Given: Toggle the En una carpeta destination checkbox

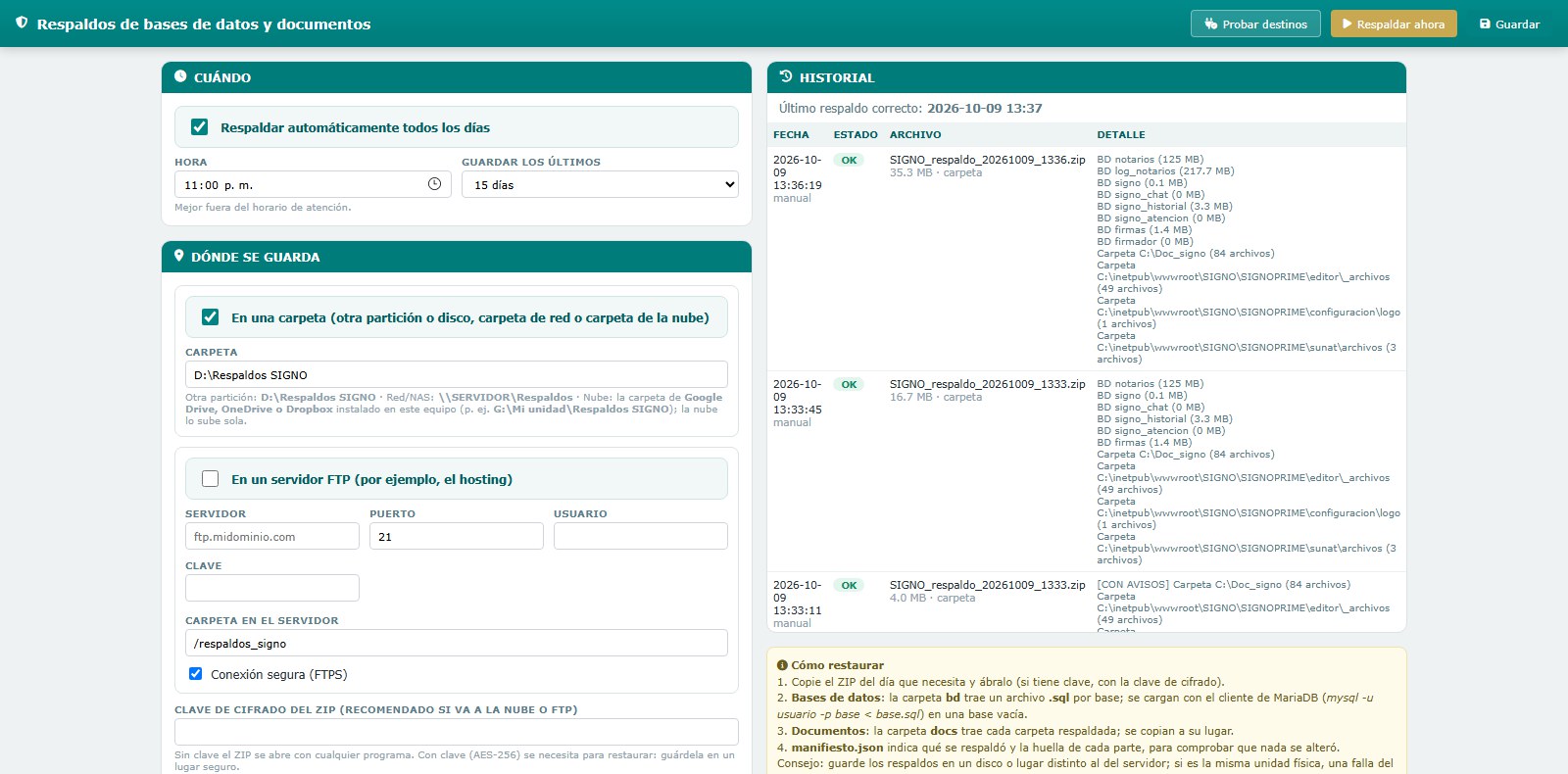Looking at the screenshot, I should (x=210, y=317).
